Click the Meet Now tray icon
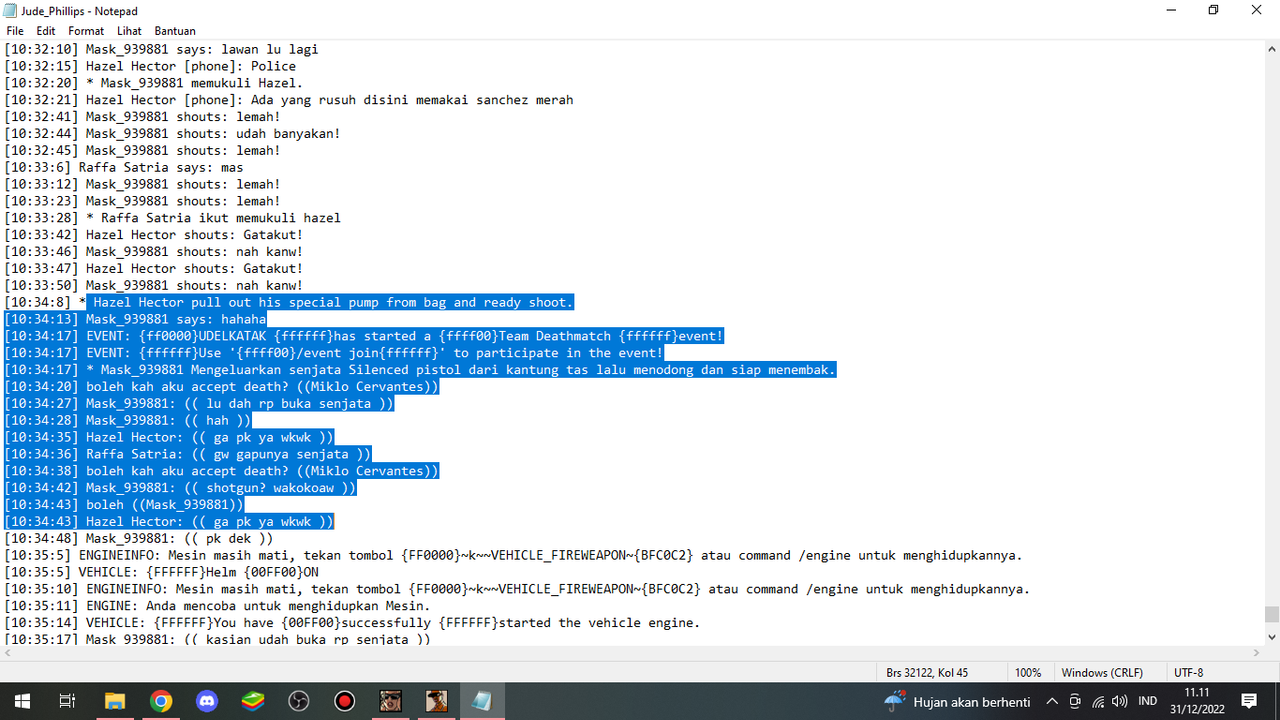The height and width of the screenshot is (720, 1280). pyautogui.click(x=1075, y=702)
